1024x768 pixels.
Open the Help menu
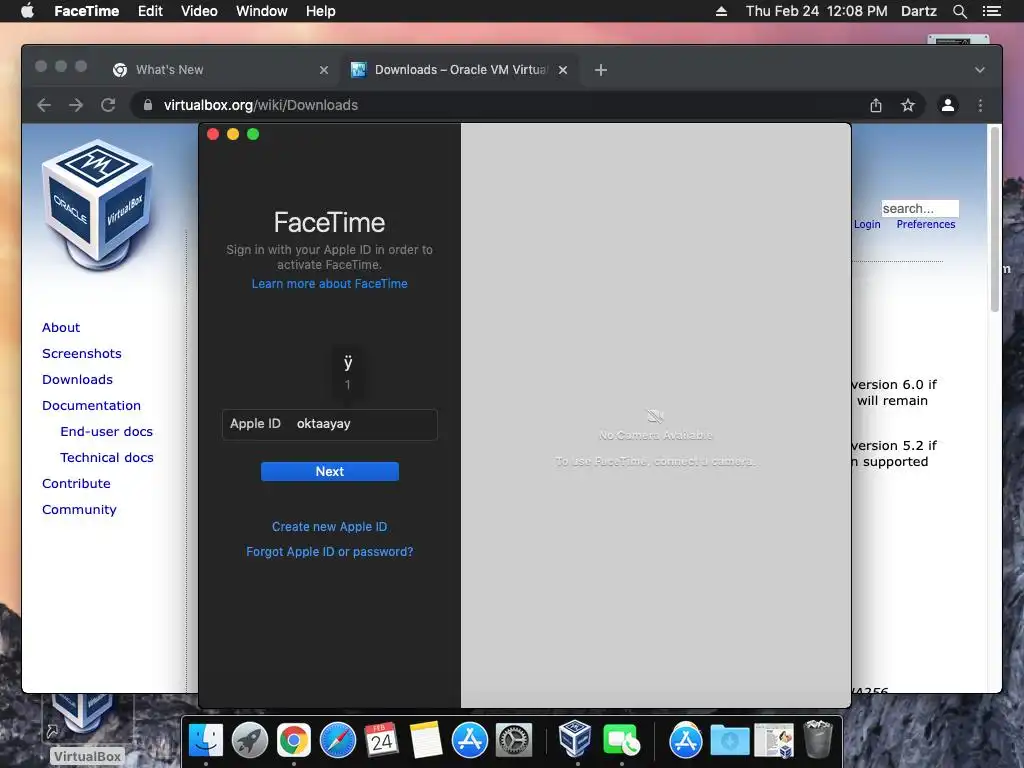321,11
